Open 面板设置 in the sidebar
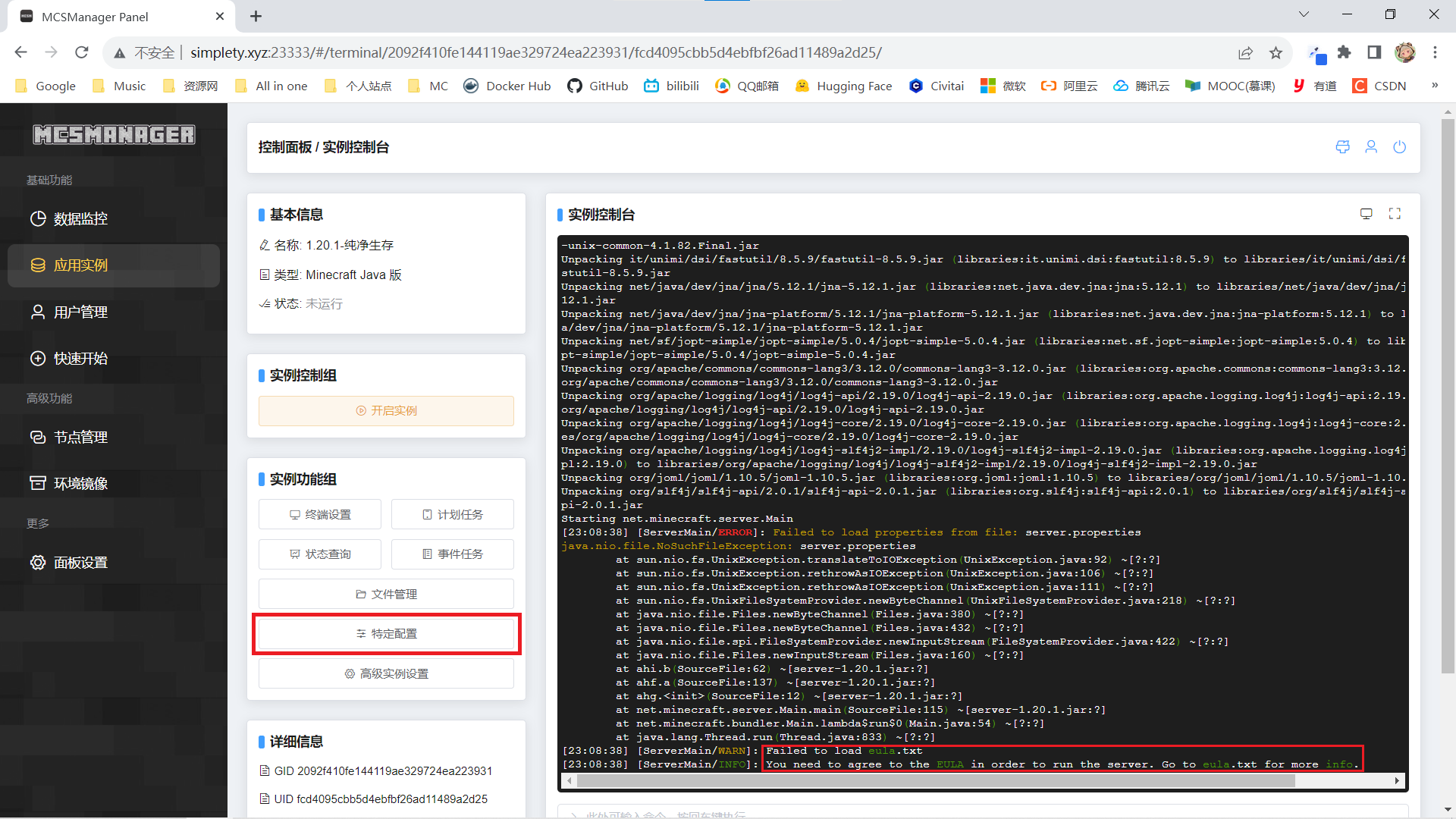 coord(80,563)
